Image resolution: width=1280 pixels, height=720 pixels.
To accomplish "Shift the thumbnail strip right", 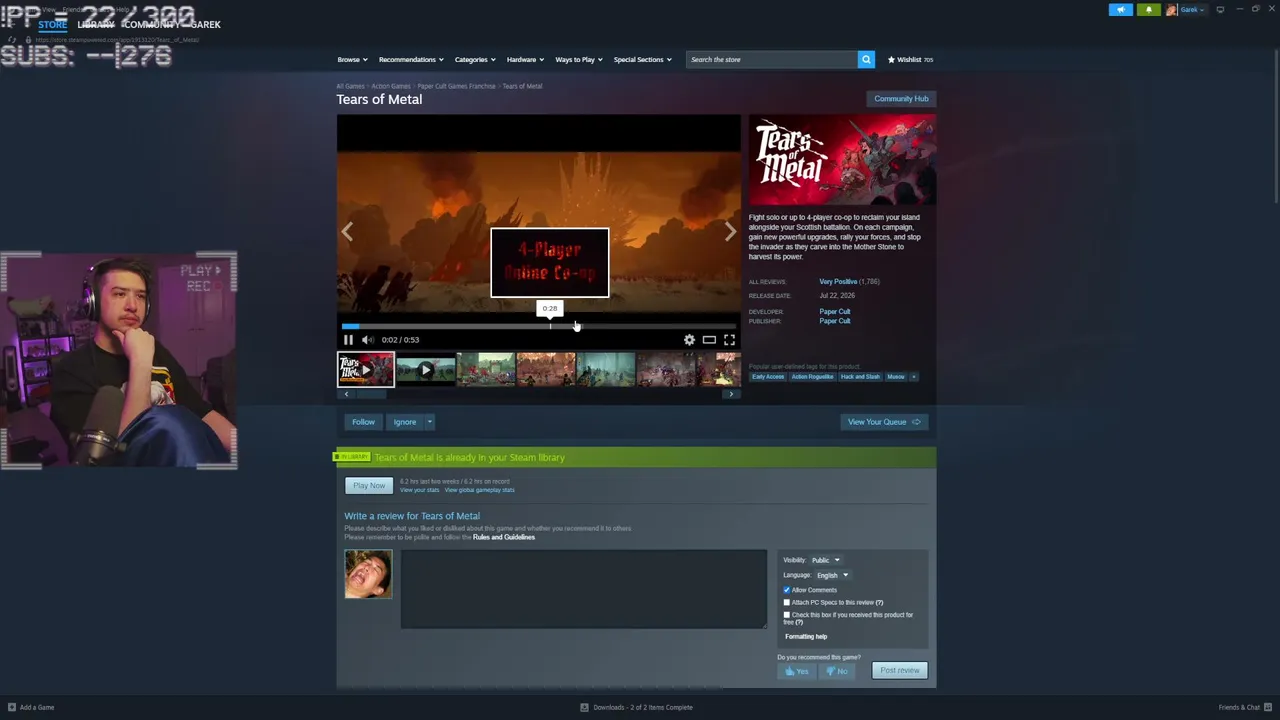I will [x=731, y=394].
